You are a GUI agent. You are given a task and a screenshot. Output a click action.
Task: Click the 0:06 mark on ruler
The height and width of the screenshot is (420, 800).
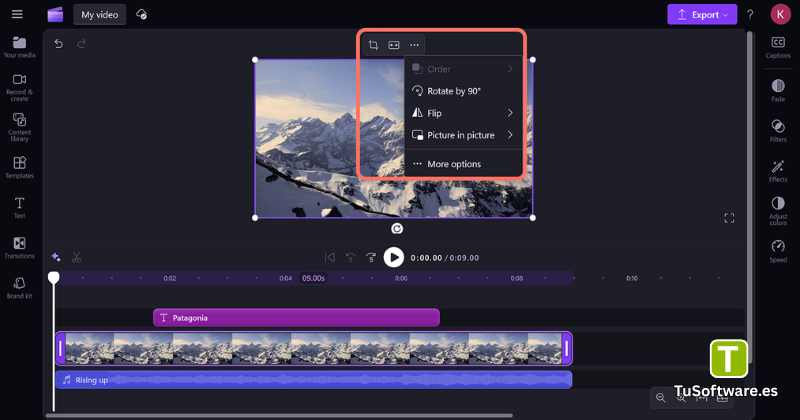[401, 278]
